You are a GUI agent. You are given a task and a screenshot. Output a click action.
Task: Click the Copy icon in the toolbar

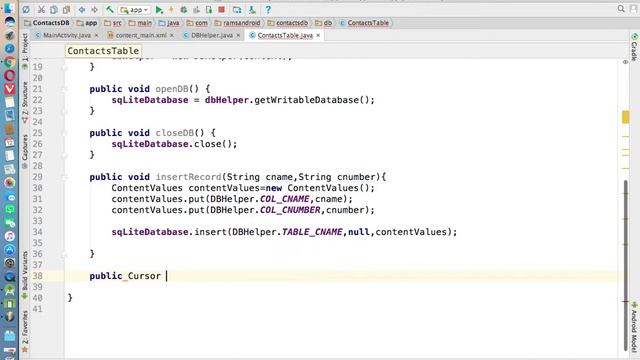(53, 9)
